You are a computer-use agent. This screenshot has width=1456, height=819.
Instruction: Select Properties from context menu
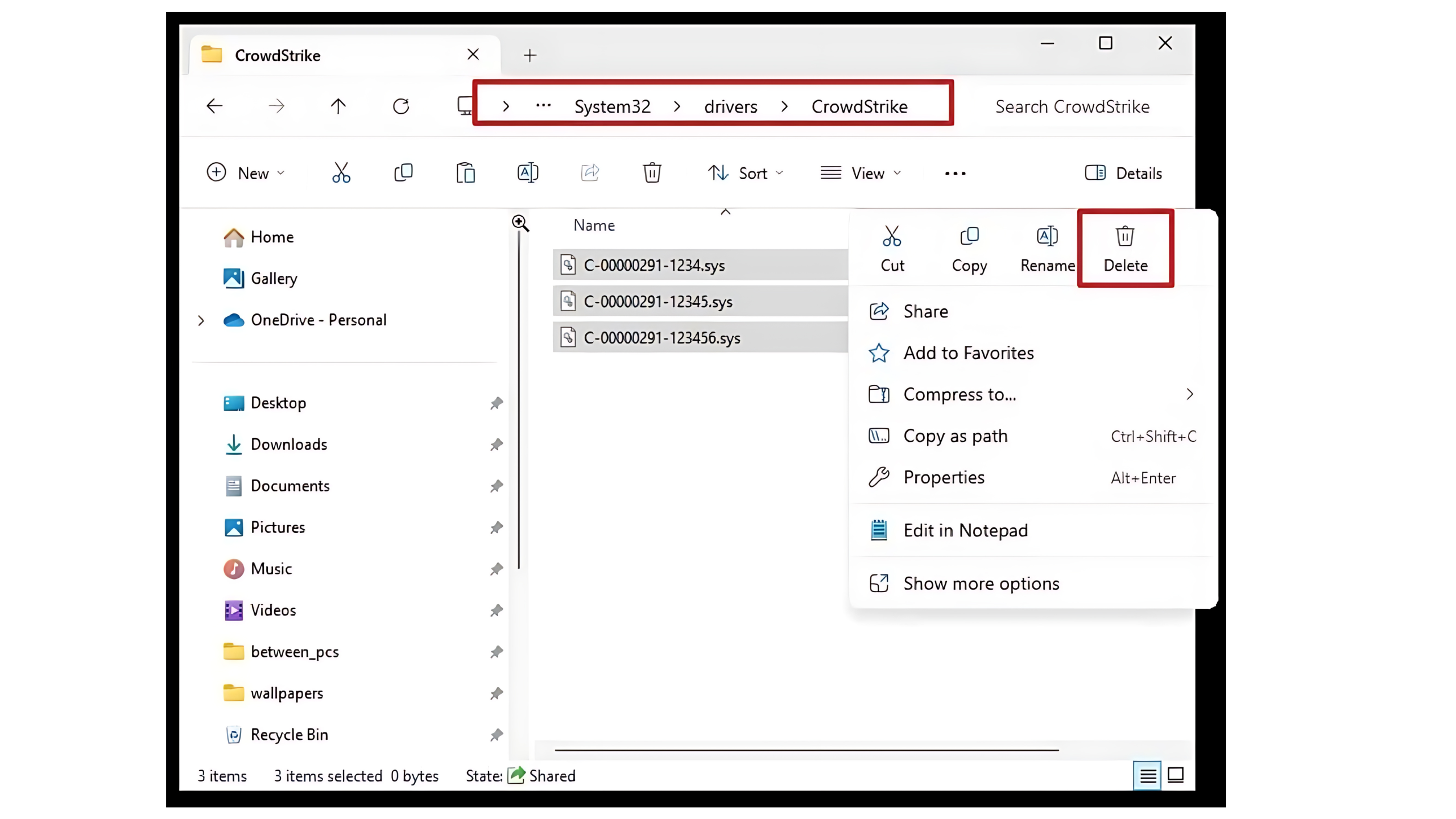pos(944,477)
